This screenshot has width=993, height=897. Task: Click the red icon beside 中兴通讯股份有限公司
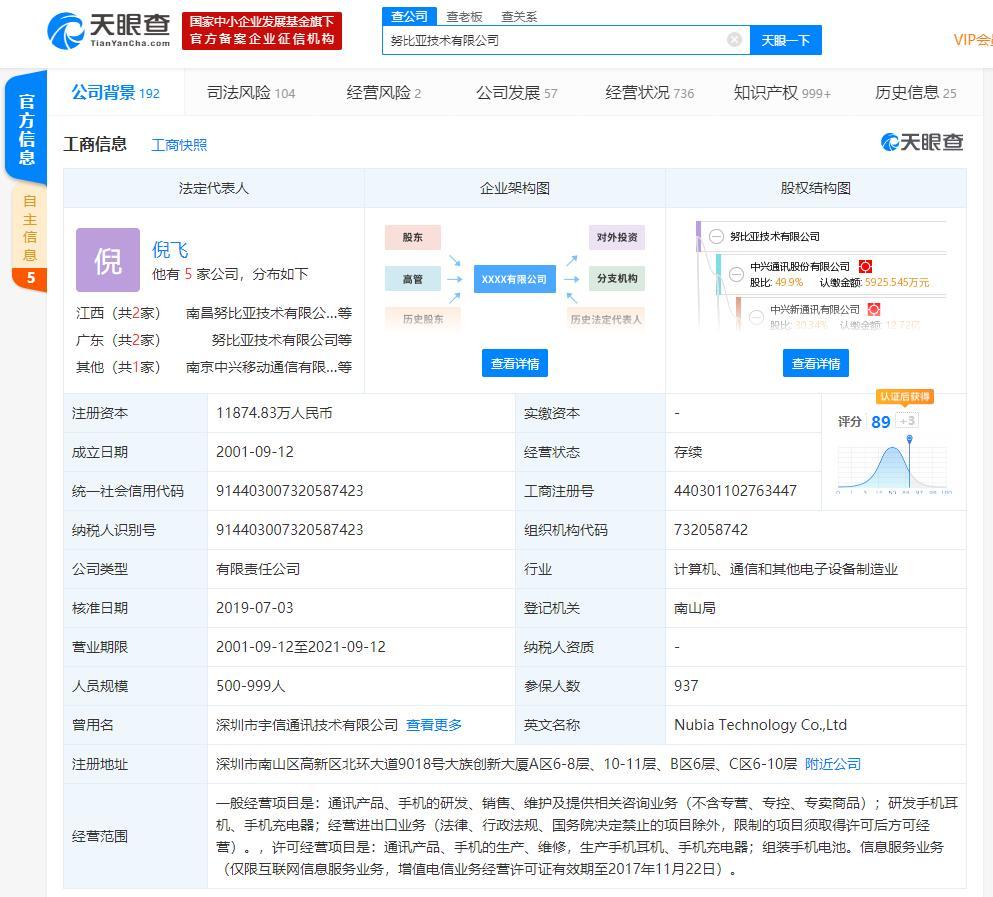865,266
